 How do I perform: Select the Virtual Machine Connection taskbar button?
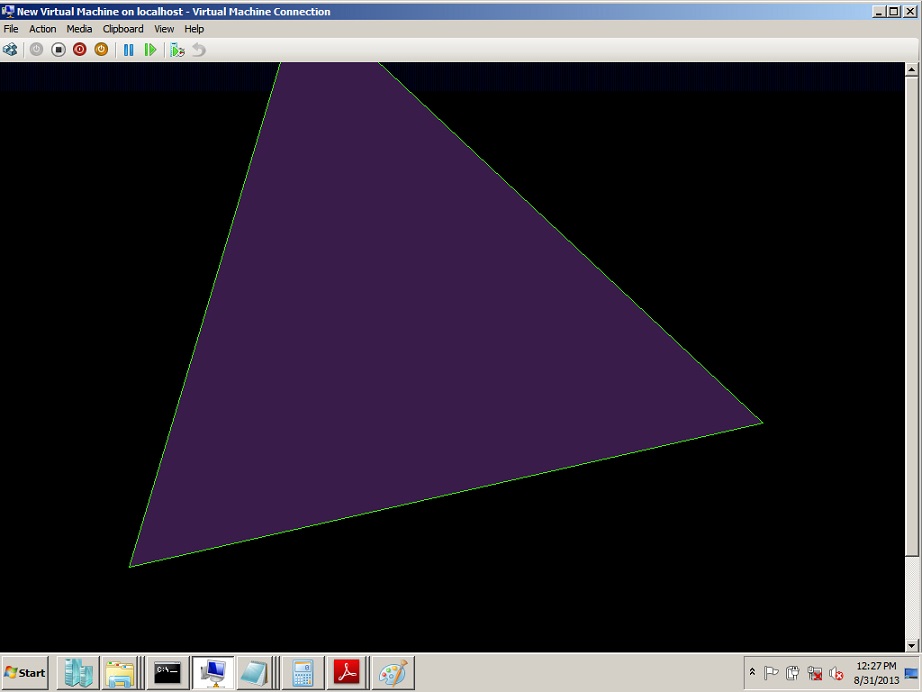213,673
